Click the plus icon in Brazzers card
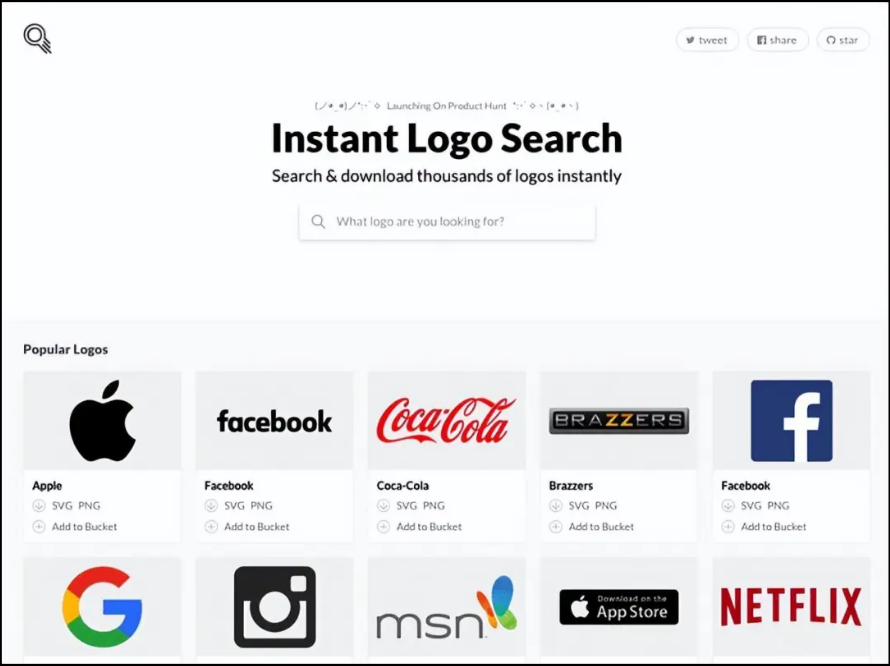The height and width of the screenshot is (666, 890). (x=556, y=526)
